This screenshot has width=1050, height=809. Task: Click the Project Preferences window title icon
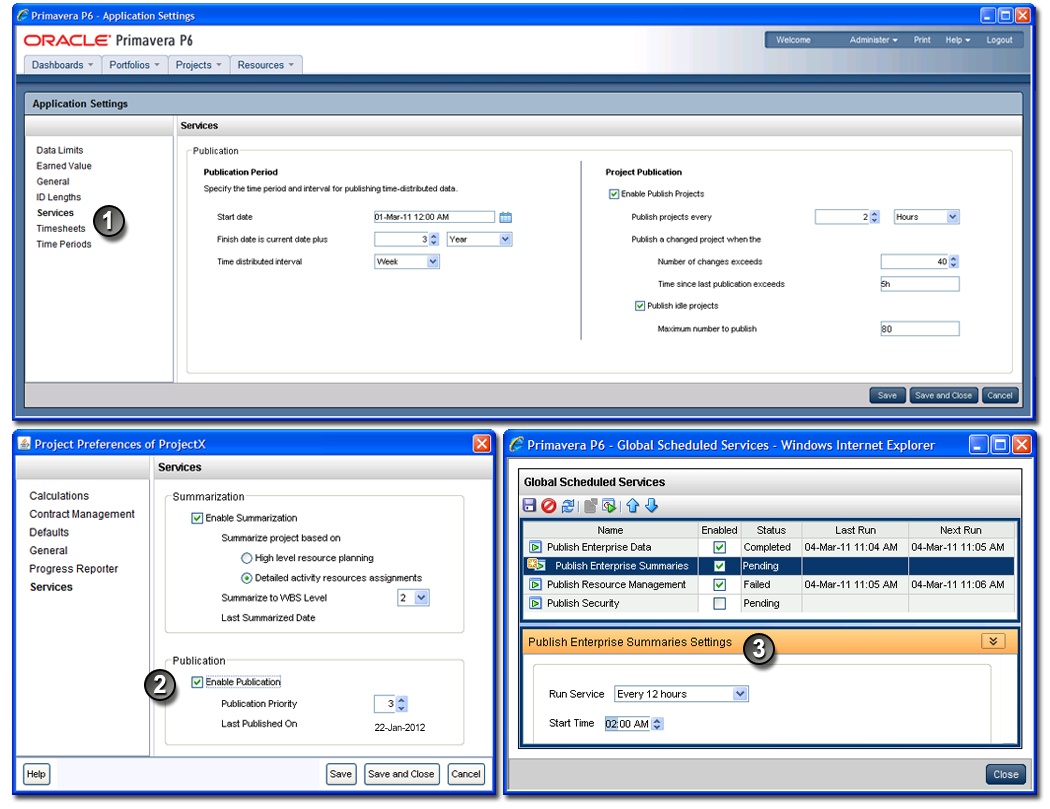point(24,443)
